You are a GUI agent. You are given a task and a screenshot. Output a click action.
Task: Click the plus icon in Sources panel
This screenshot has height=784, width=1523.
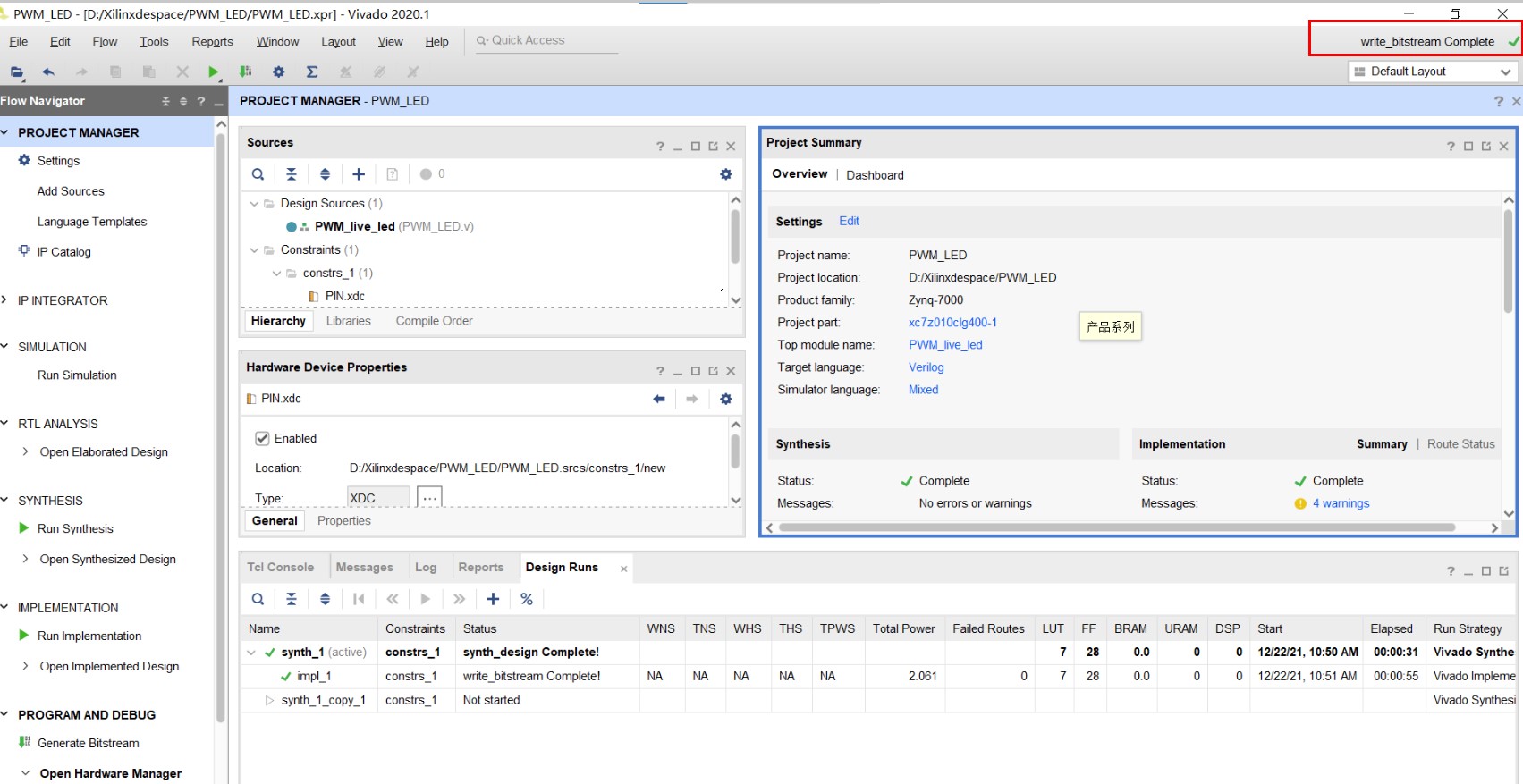359,174
